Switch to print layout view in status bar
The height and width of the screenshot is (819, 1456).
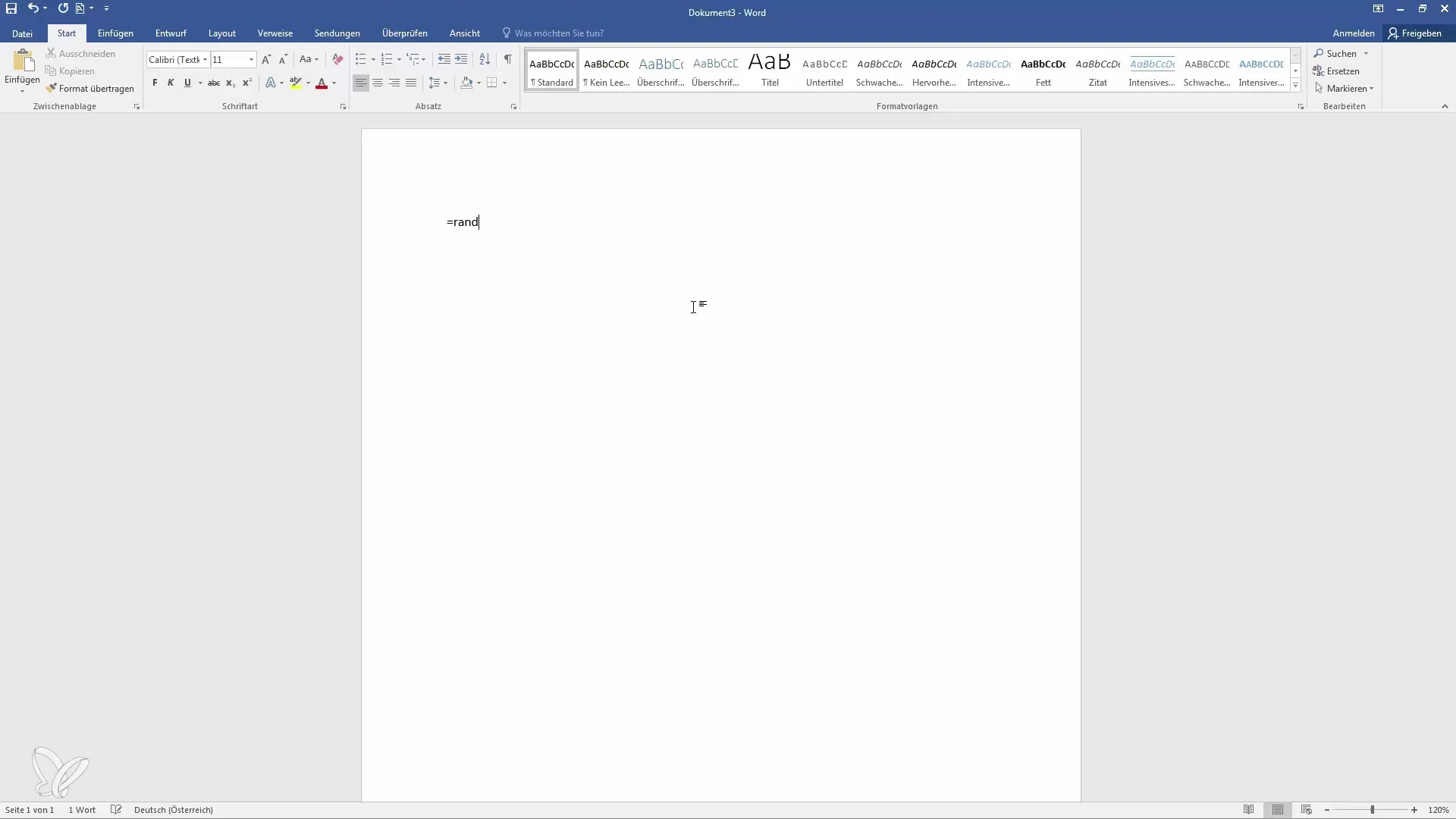pyautogui.click(x=1278, y=810)
